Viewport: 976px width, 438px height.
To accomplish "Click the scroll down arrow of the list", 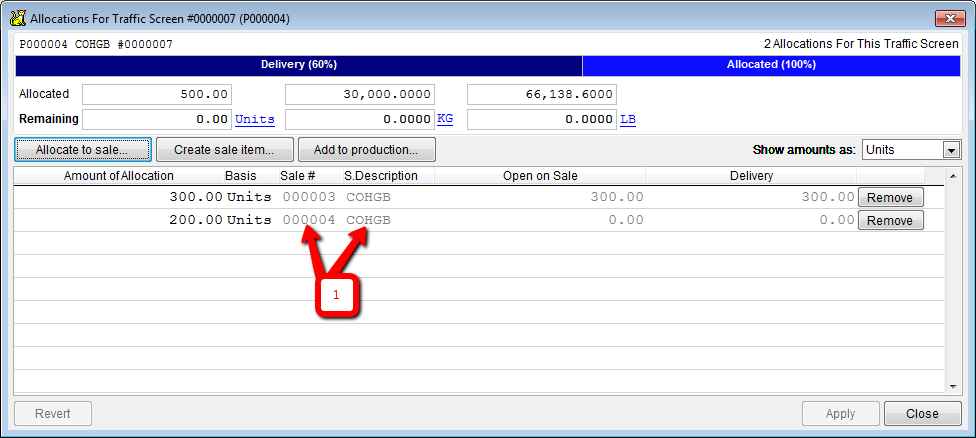I will [x=952, y=387].
